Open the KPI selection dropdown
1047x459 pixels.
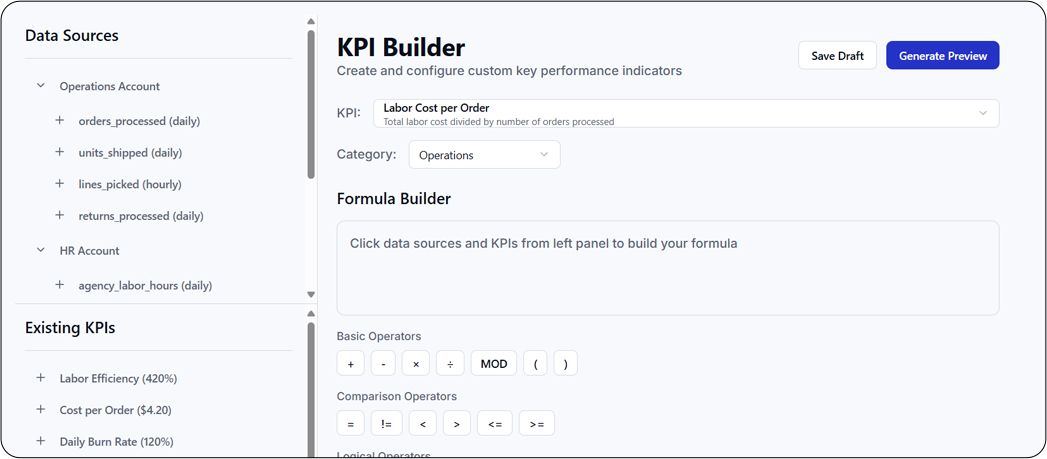click(x=685, y=113)
